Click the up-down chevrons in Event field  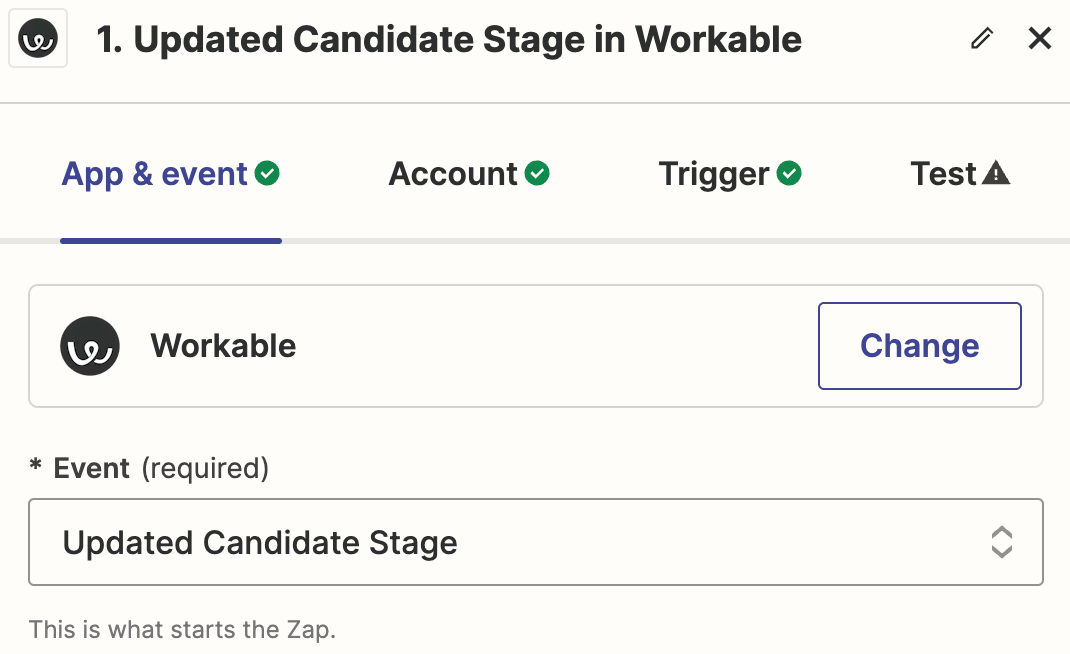1001,542
